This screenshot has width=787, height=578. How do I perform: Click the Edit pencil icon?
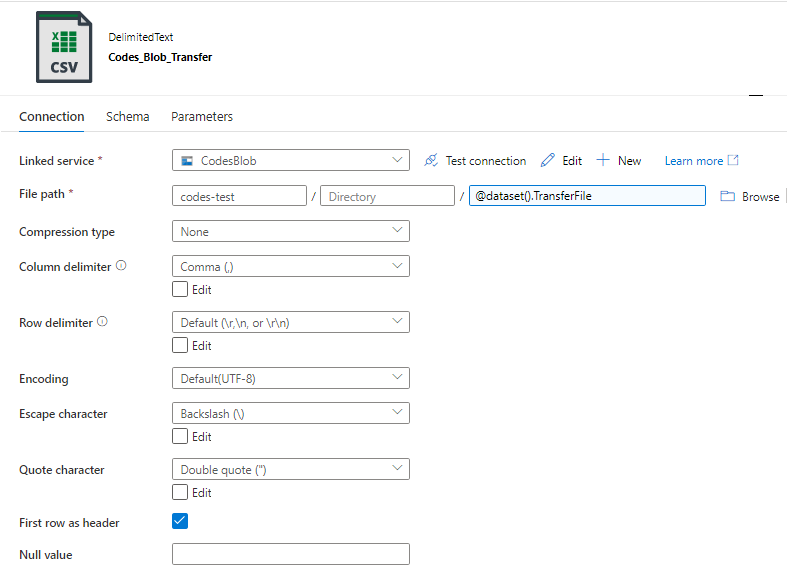pos(547,161)
